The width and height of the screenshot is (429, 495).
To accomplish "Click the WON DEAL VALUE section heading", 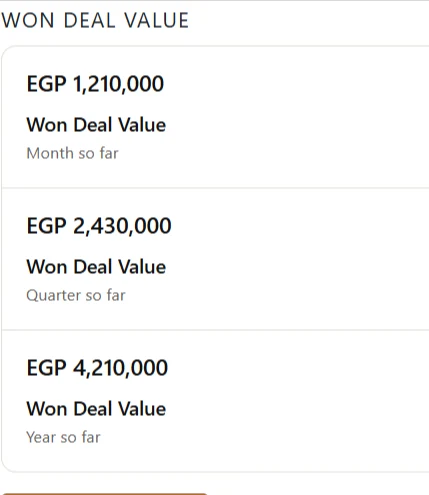I will coord(95,20).
